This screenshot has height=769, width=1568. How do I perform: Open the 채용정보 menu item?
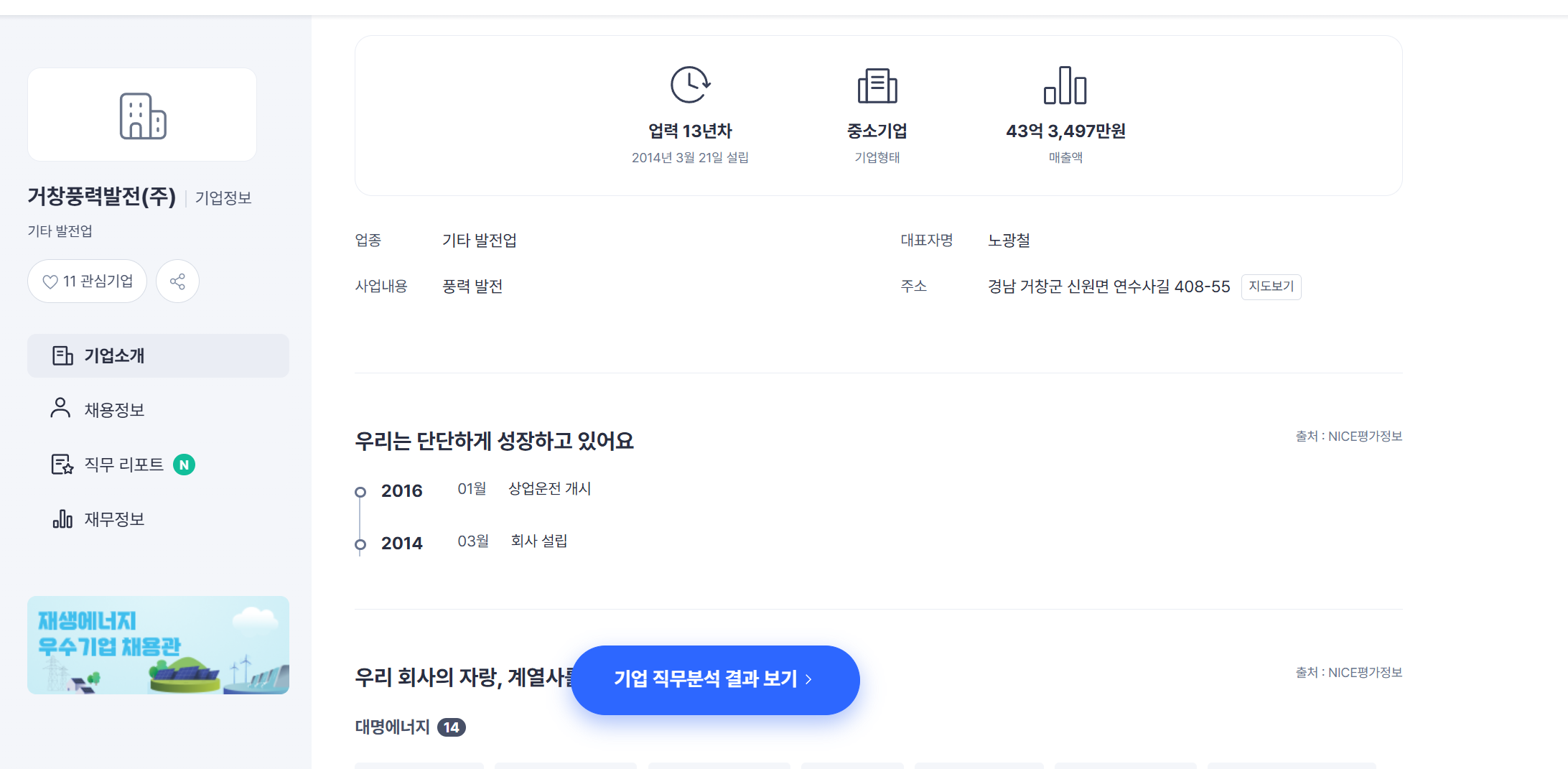[x=114, y=410]
